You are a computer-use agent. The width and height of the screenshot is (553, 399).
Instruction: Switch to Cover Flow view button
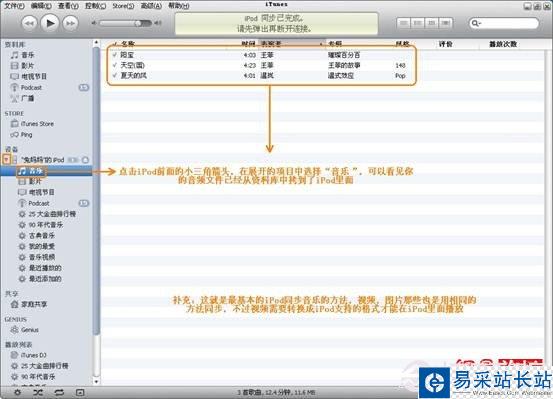click(445, 23)
